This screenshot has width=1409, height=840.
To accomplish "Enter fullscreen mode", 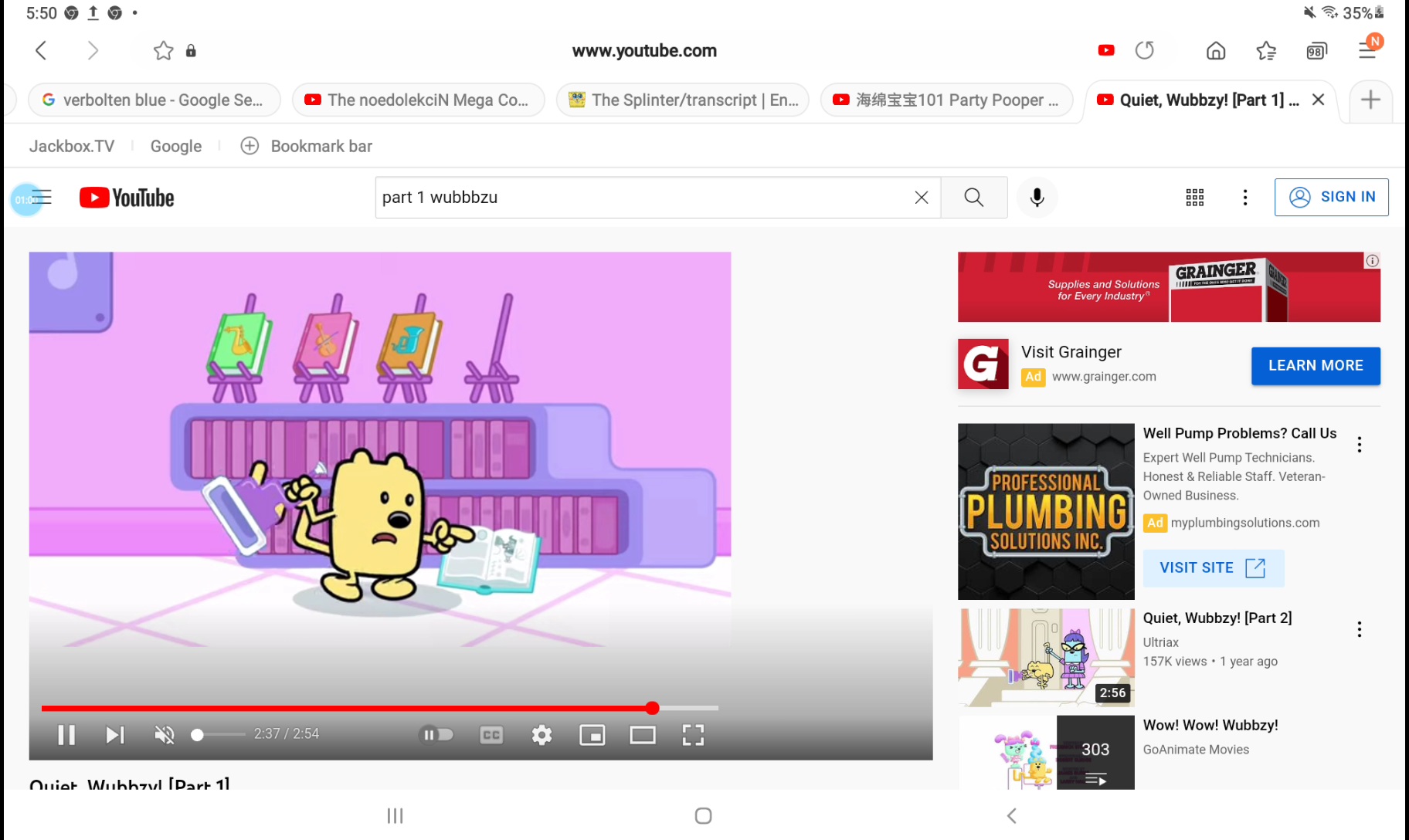I will click(693, 735).
